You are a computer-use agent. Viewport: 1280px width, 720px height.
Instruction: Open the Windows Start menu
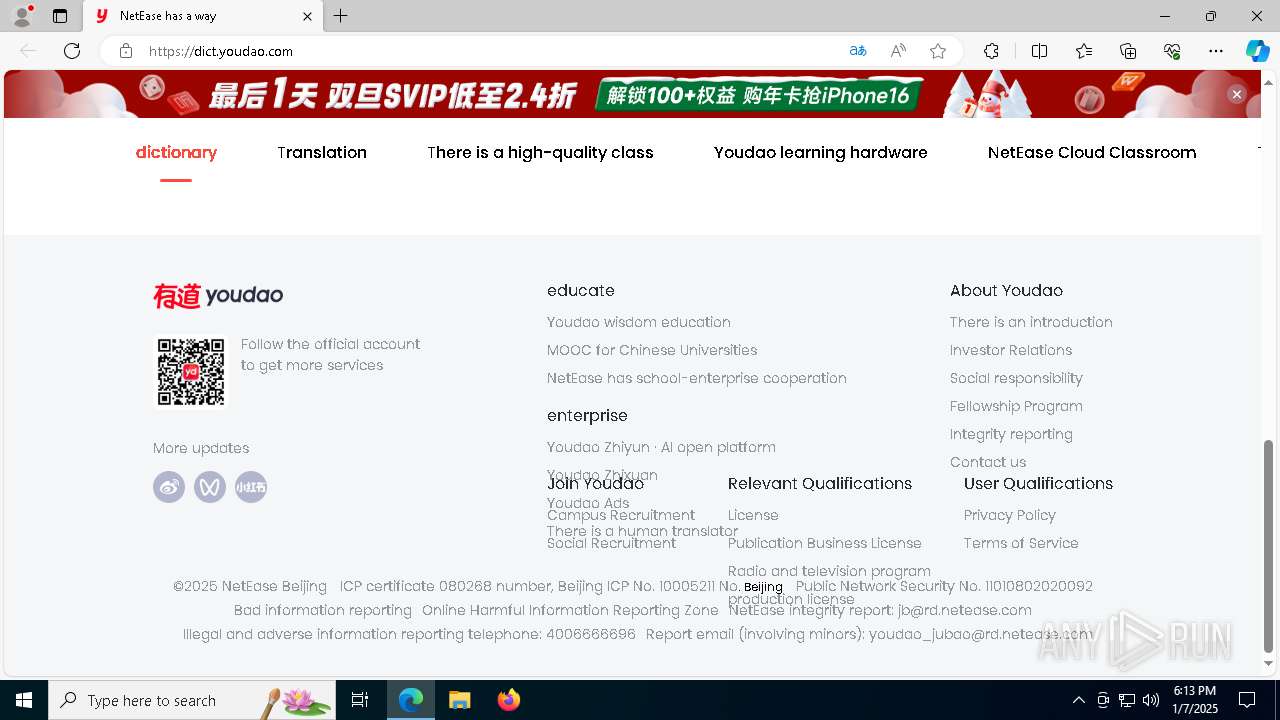click(x=24, y=700)
